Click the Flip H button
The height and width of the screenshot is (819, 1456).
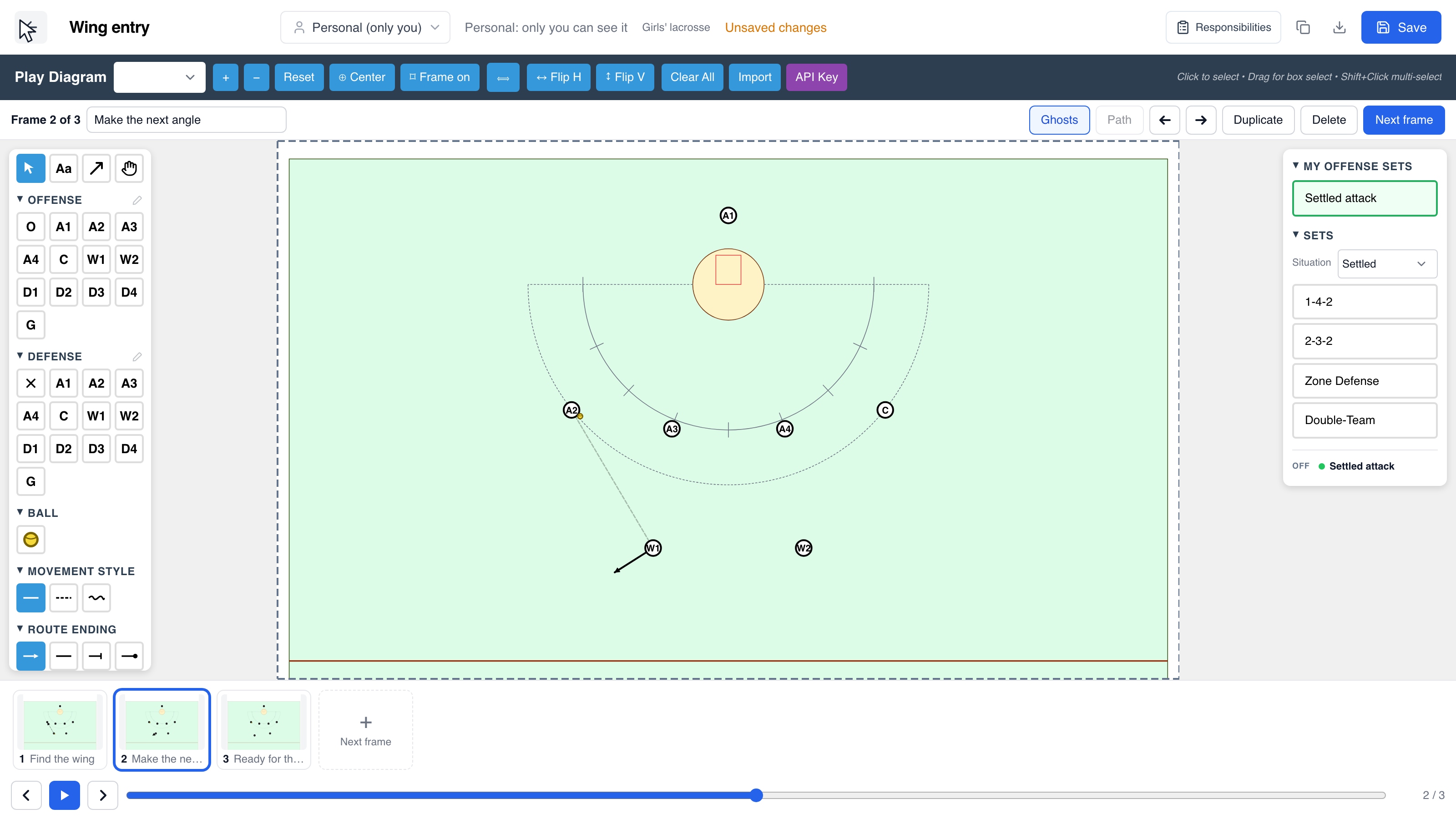(558, 77)
